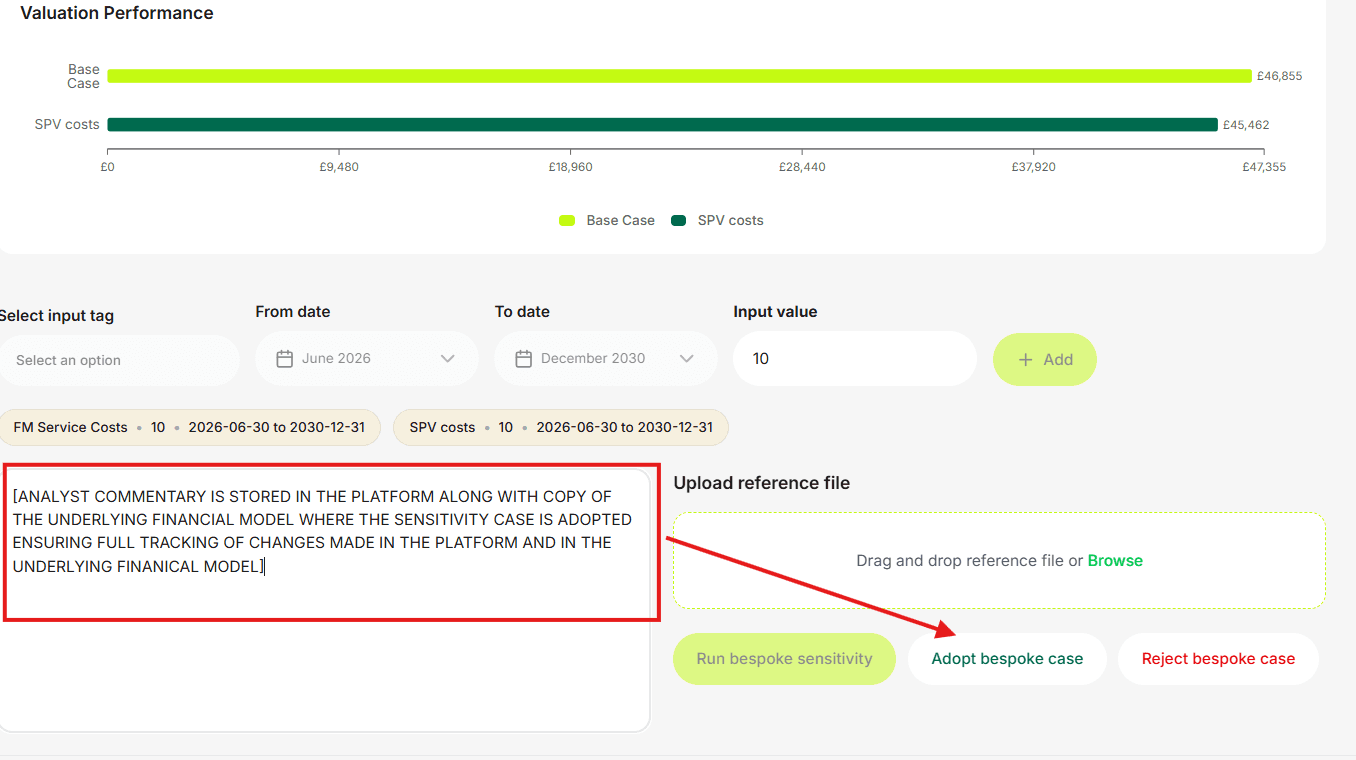Screen dimensions: 1356x760
Task: Click the Input value field
Action: point(854,359)
